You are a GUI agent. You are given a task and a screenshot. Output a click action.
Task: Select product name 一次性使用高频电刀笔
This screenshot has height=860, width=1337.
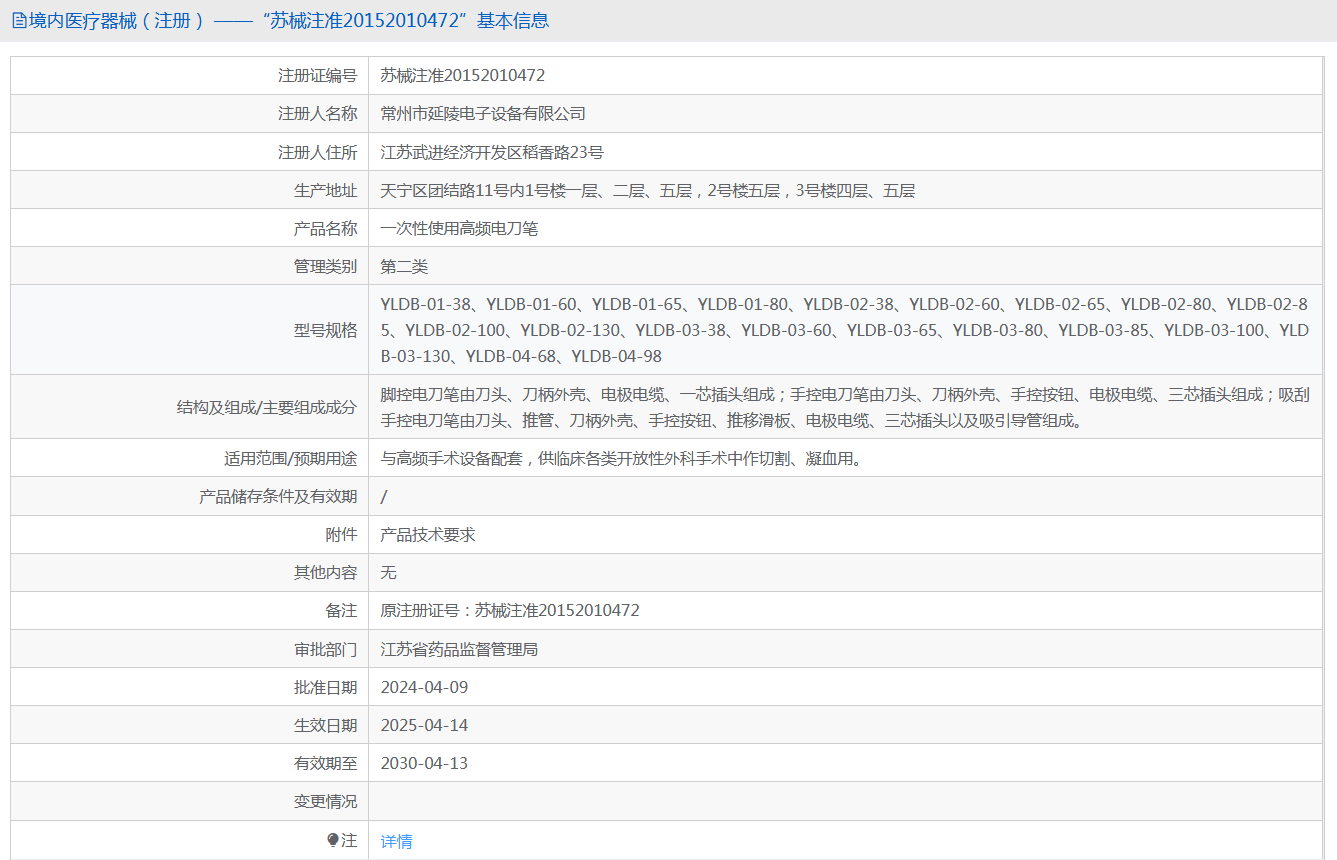pyautogui.click(x=459, y=228)
